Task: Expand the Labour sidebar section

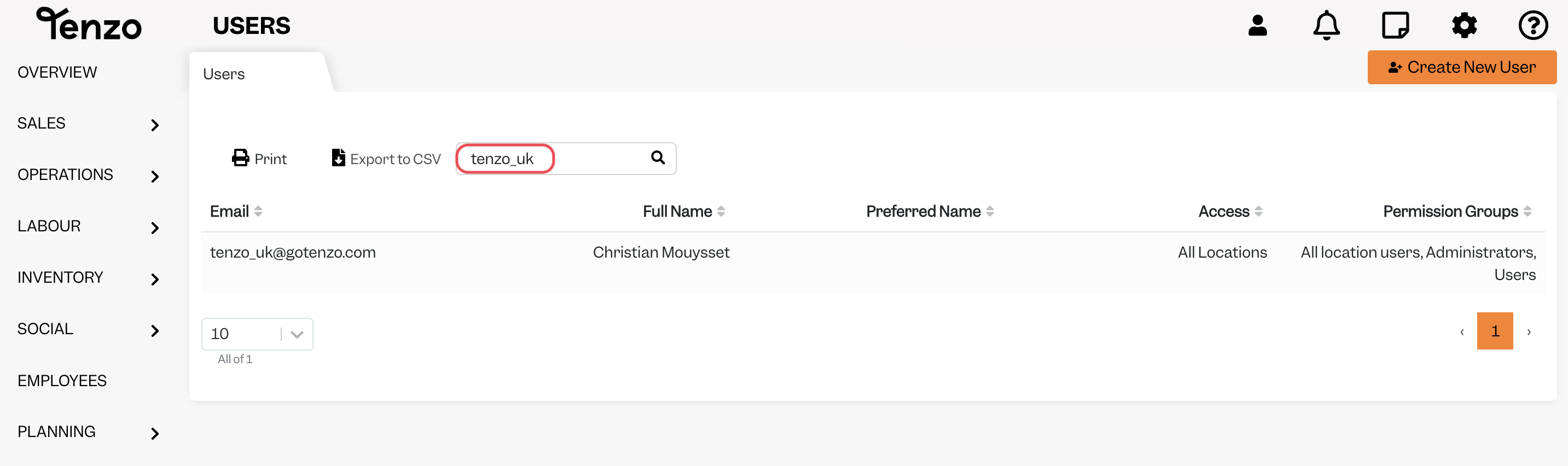Action: coord(88,226)
